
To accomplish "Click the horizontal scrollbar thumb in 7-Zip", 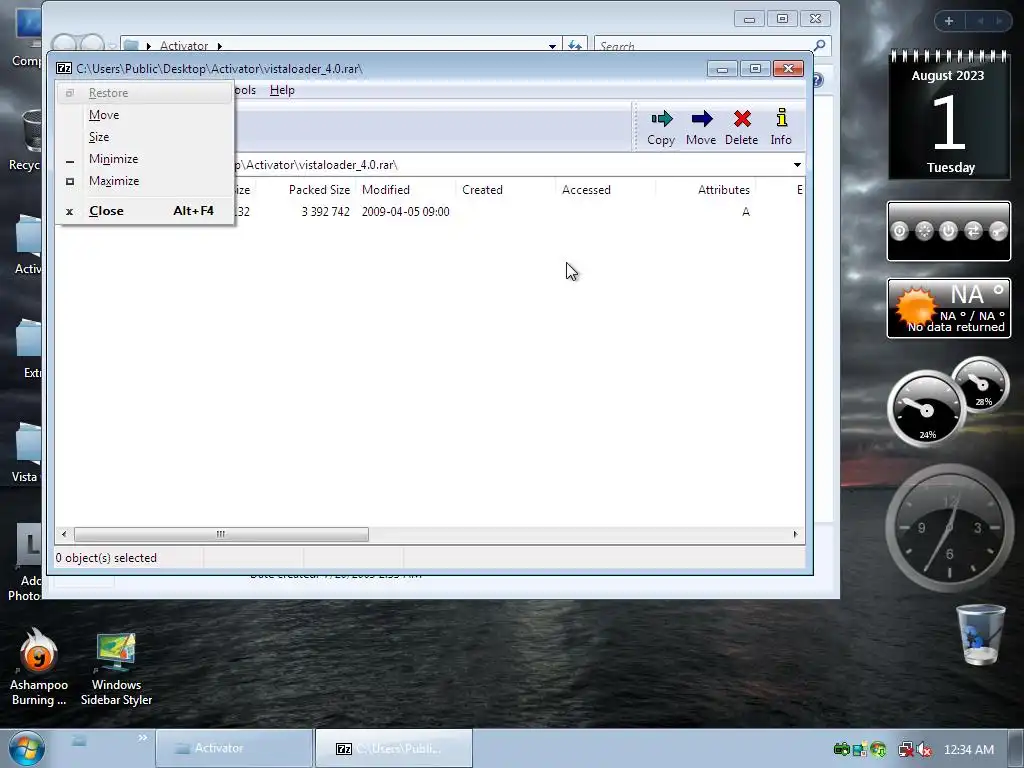I will 221,534.
